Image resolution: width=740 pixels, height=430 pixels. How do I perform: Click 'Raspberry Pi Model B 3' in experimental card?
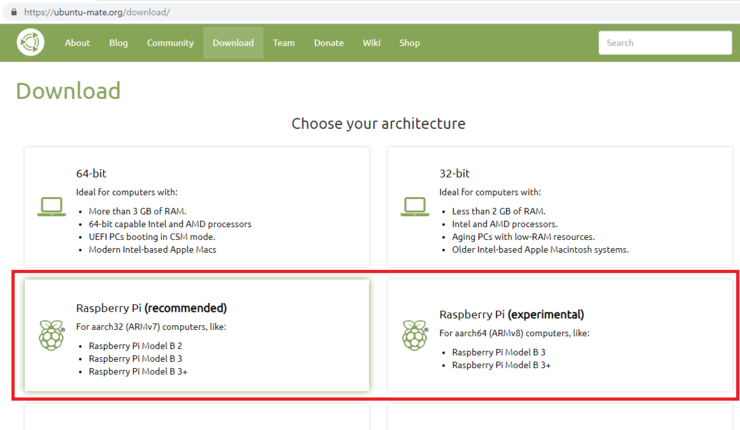click(x=499, y=353)
